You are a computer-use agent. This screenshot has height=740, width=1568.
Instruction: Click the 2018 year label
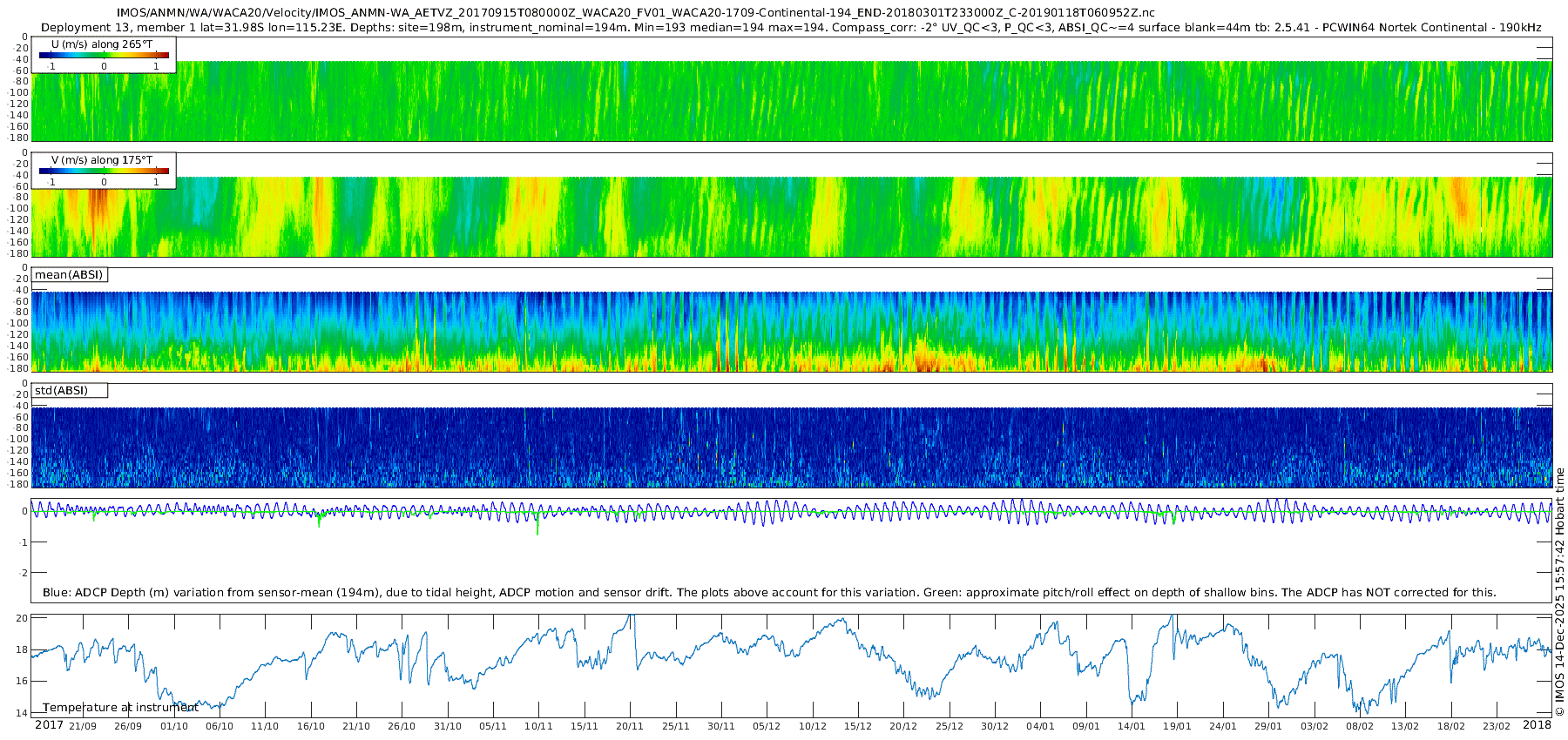tap(1537, 726)
